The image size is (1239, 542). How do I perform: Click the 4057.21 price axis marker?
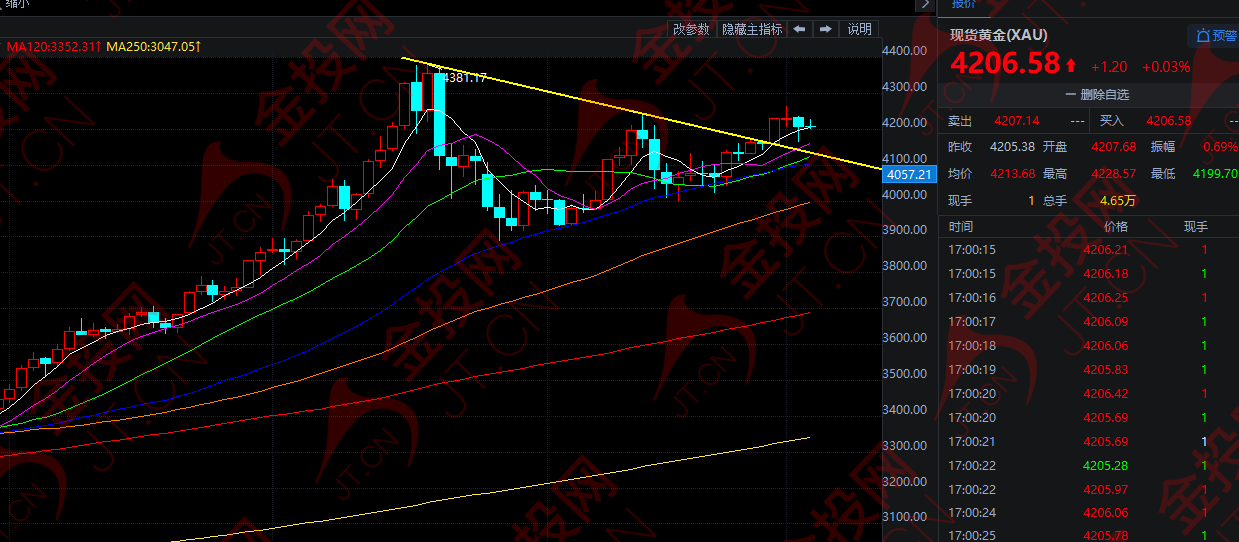point(908,174)
